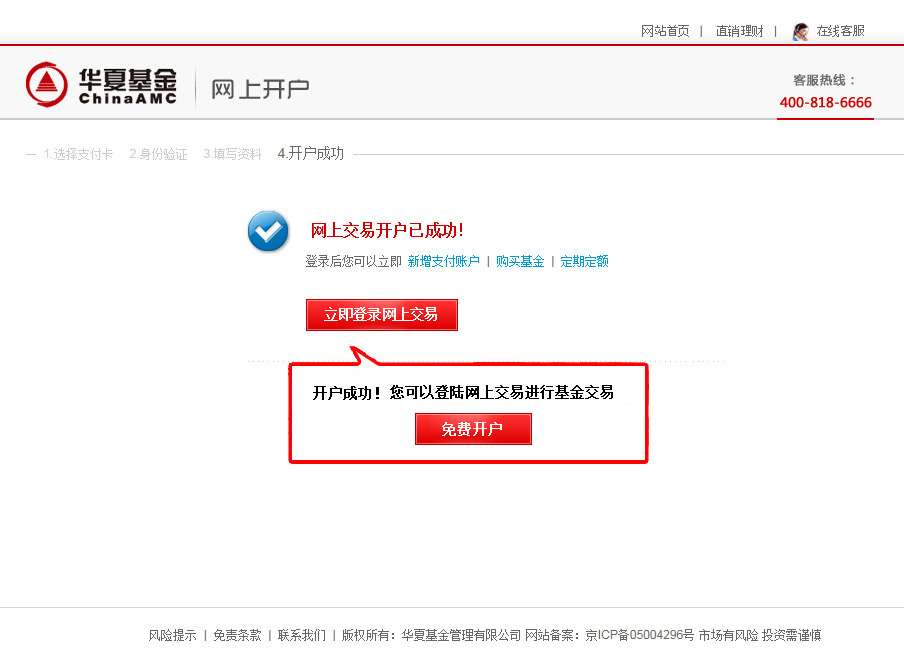Click the online customer service avatar icon
This screenshot has height=660, width=904.
pyautogui.click(x=800, y=32)
